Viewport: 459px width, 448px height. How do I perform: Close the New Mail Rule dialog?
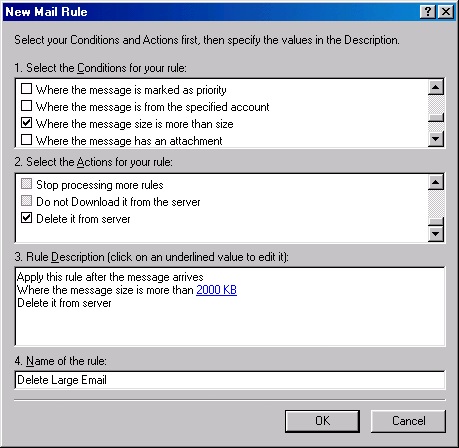[x=445, y=12]
